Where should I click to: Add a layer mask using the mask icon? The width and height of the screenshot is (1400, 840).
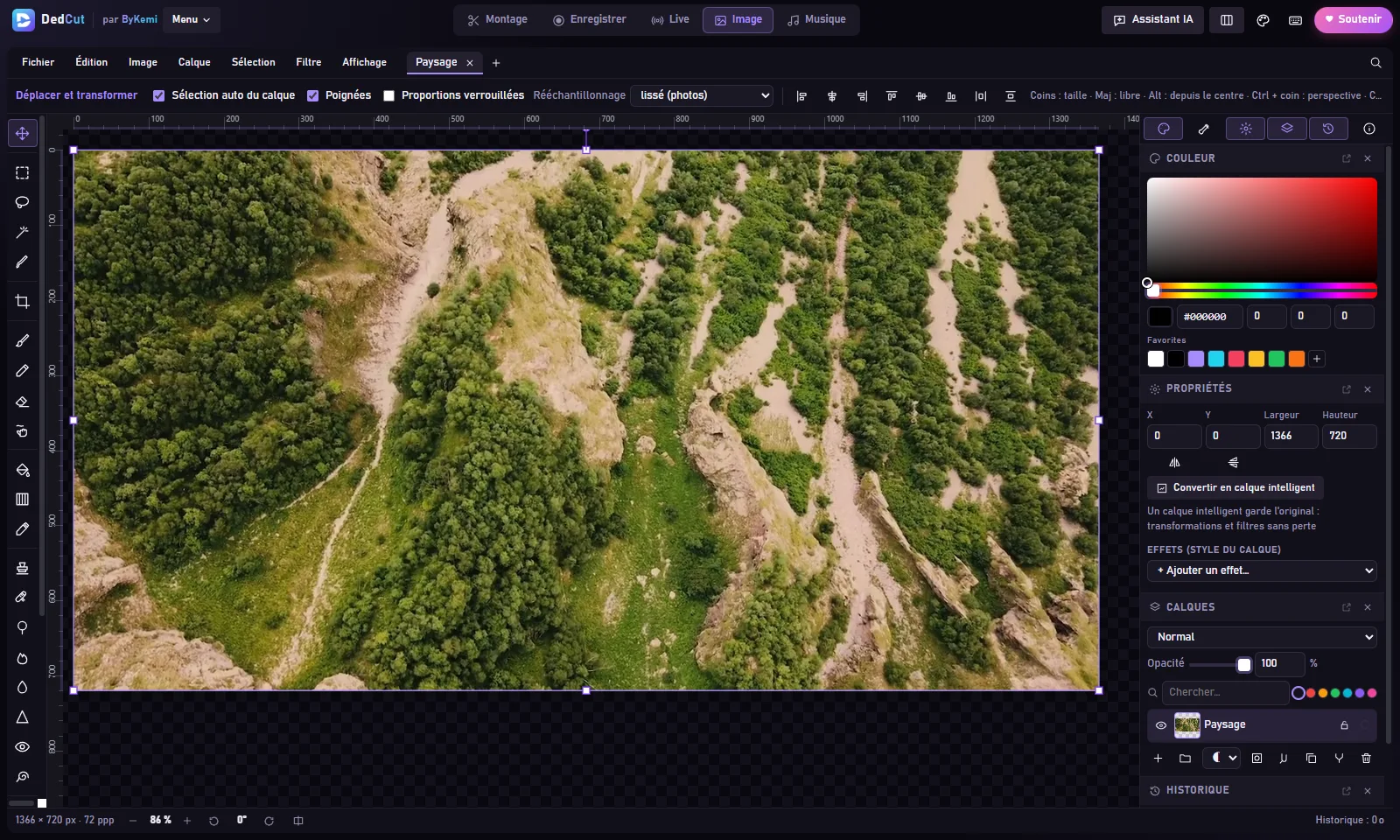1256,759
